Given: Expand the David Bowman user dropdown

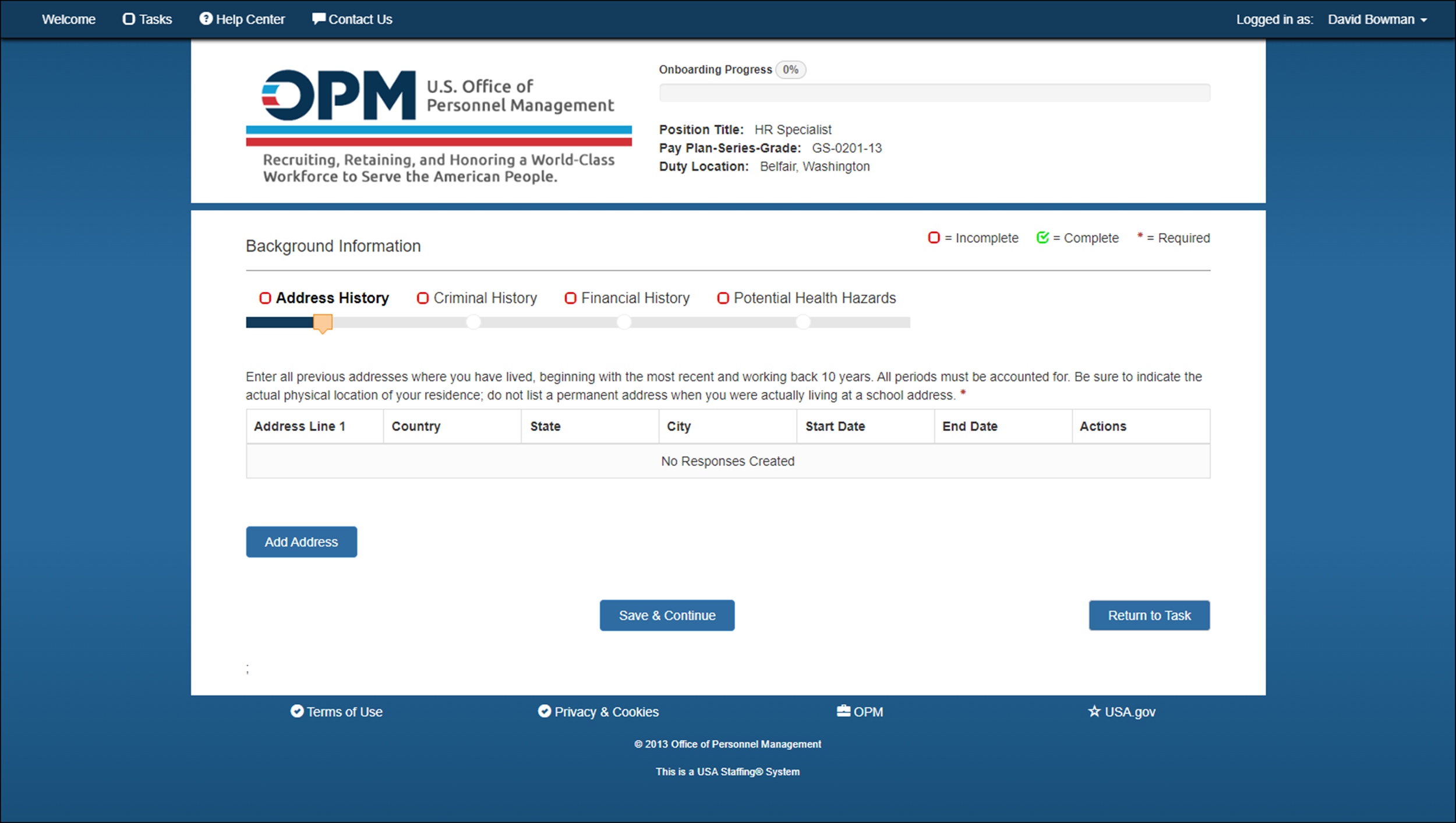Looking at the screenshot, I should pos(1377,19).
